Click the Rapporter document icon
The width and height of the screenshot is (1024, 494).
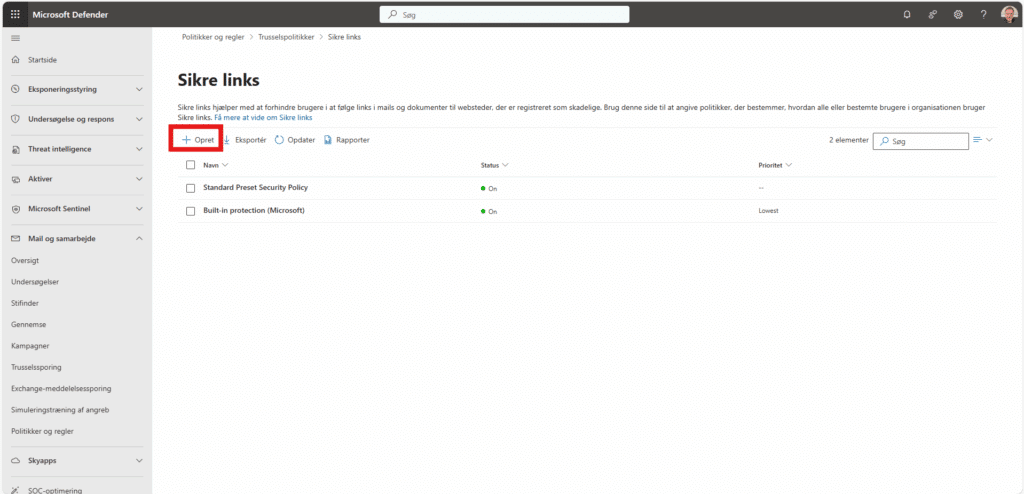328,140
